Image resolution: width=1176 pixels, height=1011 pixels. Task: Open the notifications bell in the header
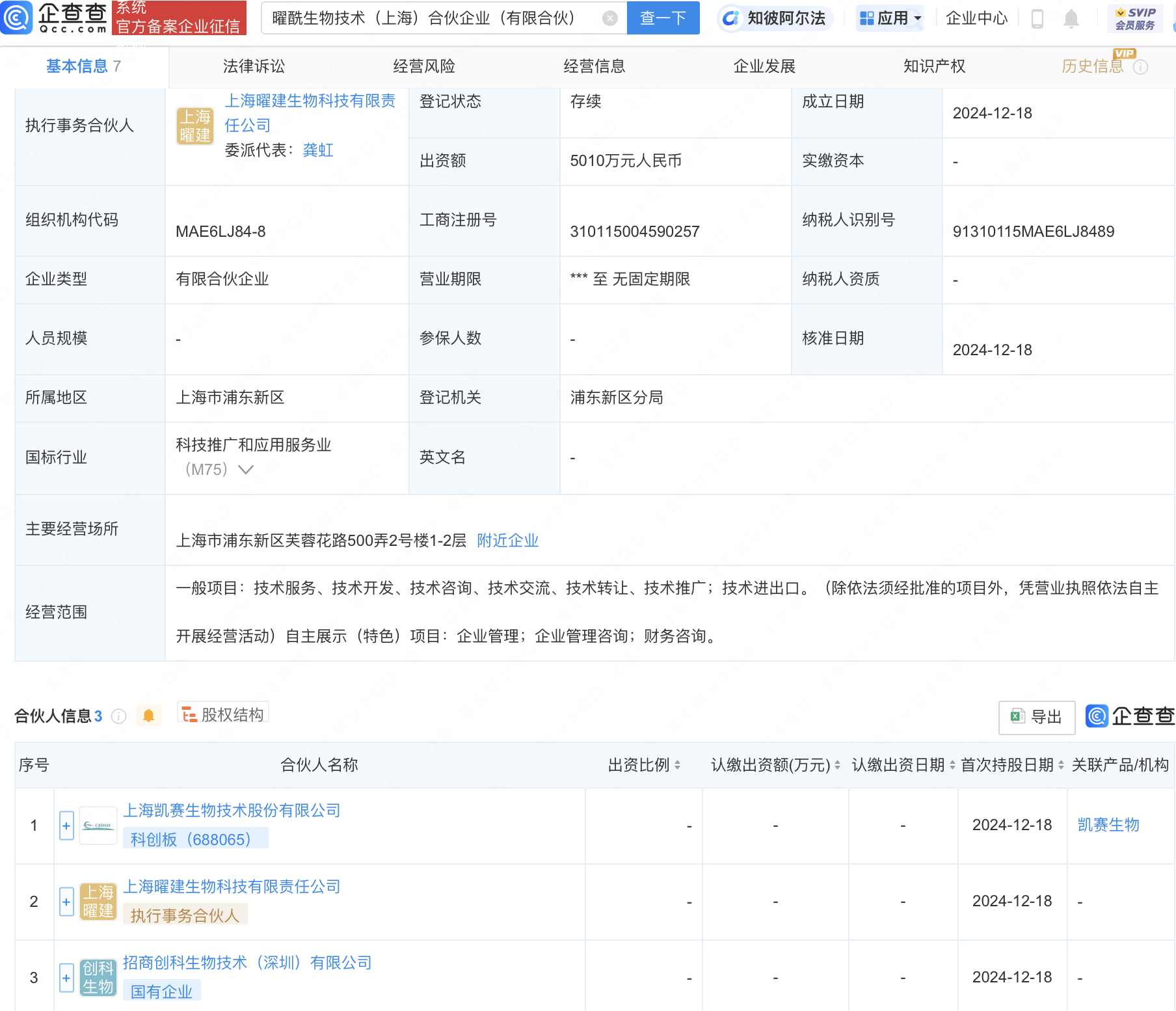(x=1071, y=18)
